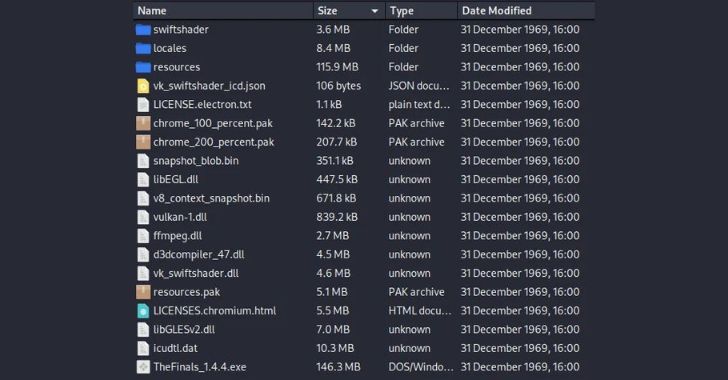Viewport: 728px width, 380px height.
Task: Click the vulkan-1.dll file name
Action: coord(180,217)
